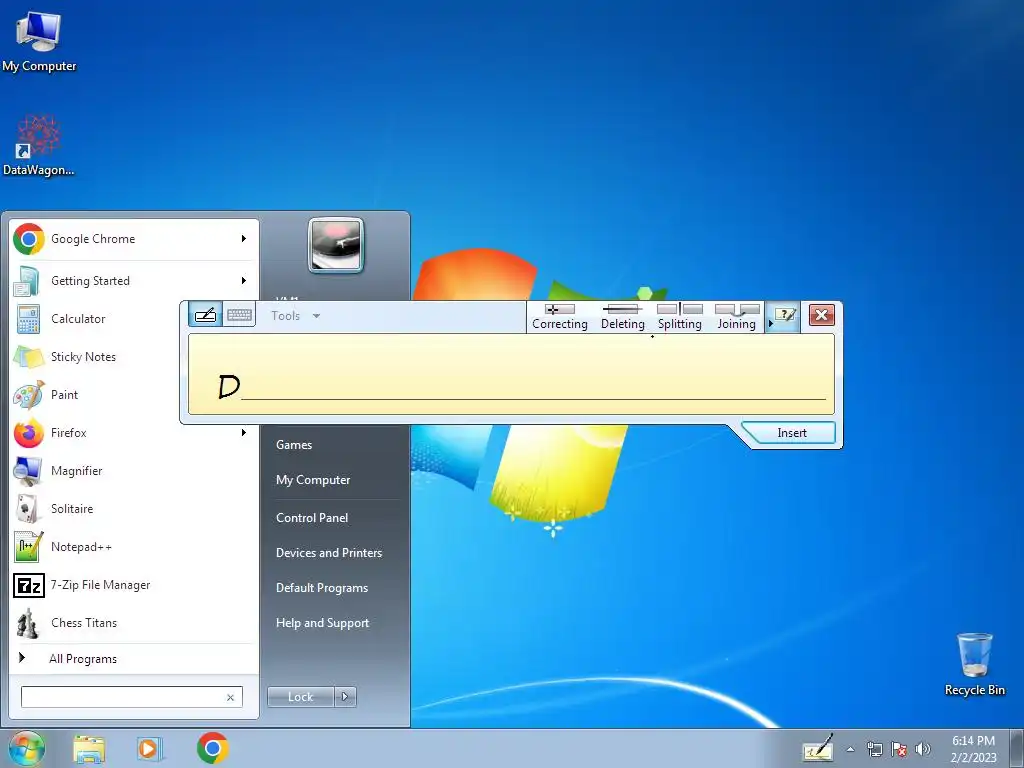
Task: Play the Correcting gesture demo
Action: pyautogui.click(x=560, y=317)
